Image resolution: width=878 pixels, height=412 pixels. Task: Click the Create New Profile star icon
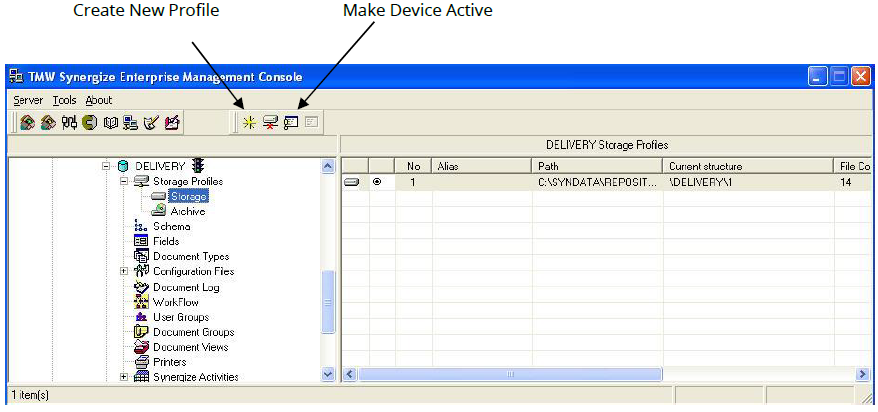[x=248, y=122]
